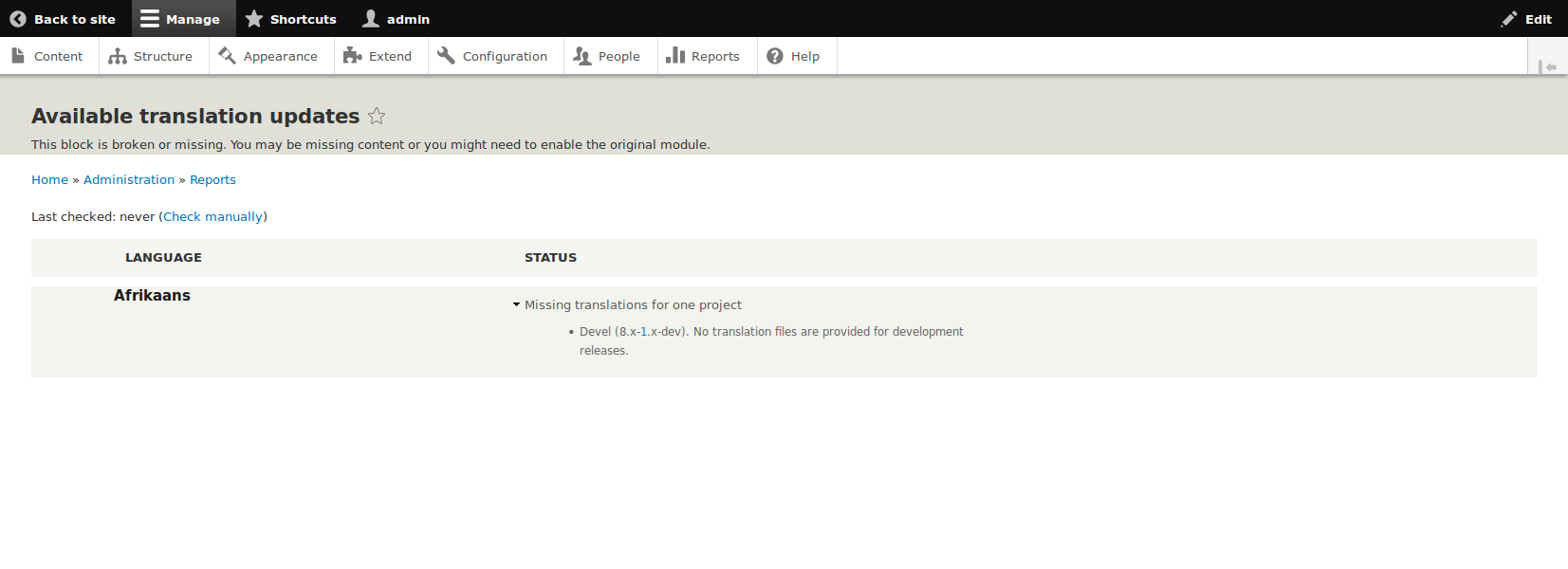Screen dimensions: 1568x569
Task: Open the Content menu item
Action: 48,56
